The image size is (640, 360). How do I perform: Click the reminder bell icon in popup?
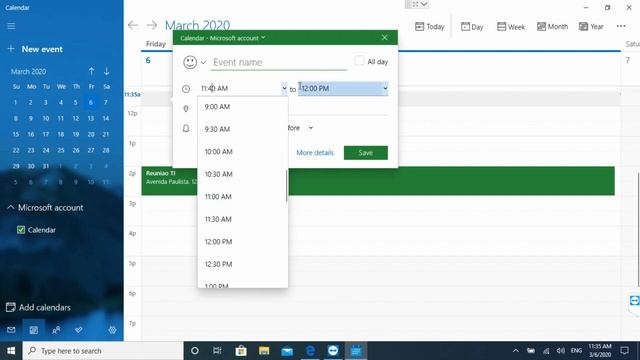point(186,129)
